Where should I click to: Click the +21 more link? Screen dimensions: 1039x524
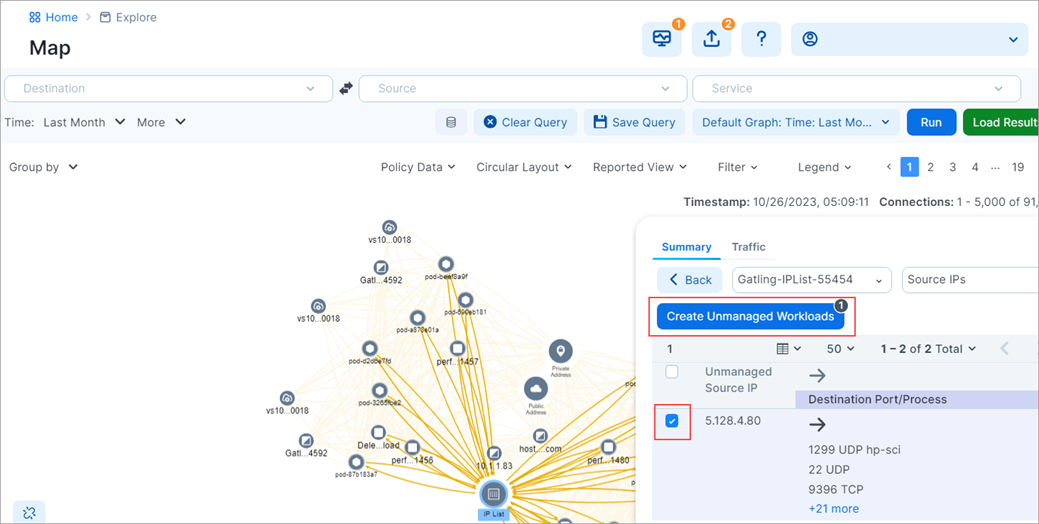tap(833, 509)
